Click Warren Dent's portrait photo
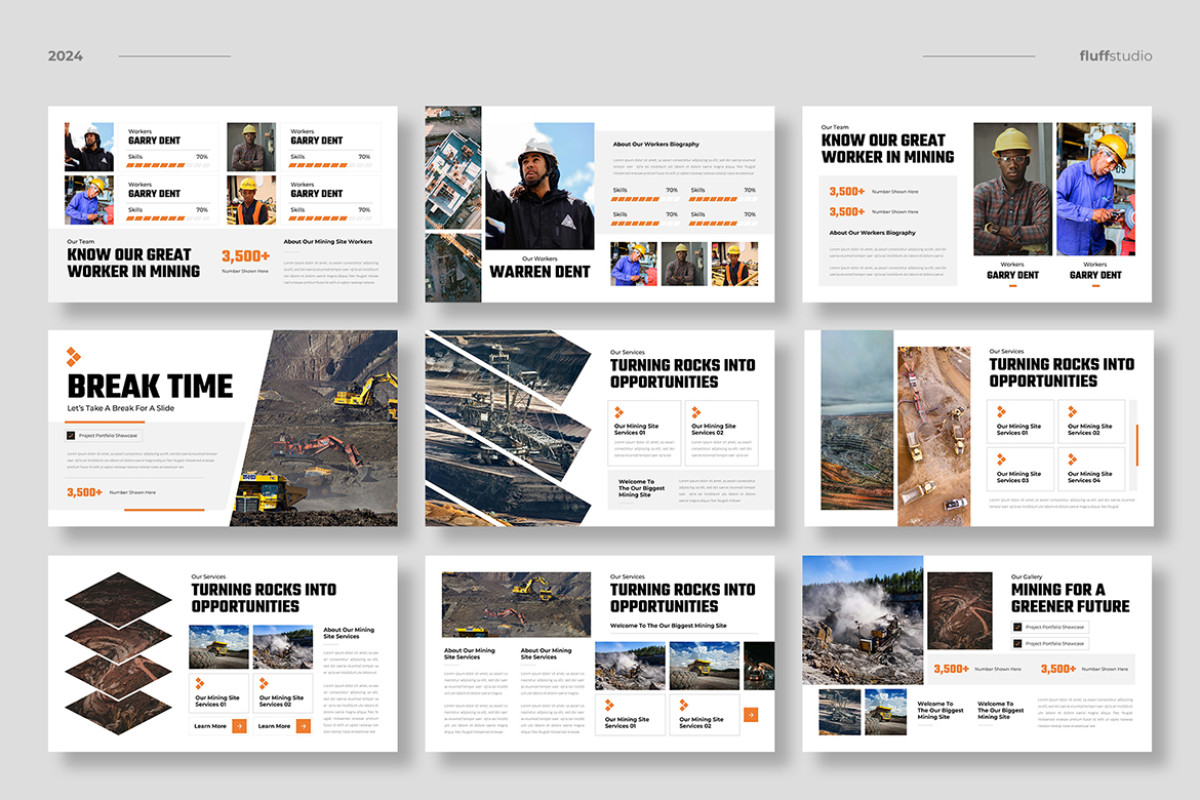This screenshot has width=1200, height=800. [x=541, y=185]
